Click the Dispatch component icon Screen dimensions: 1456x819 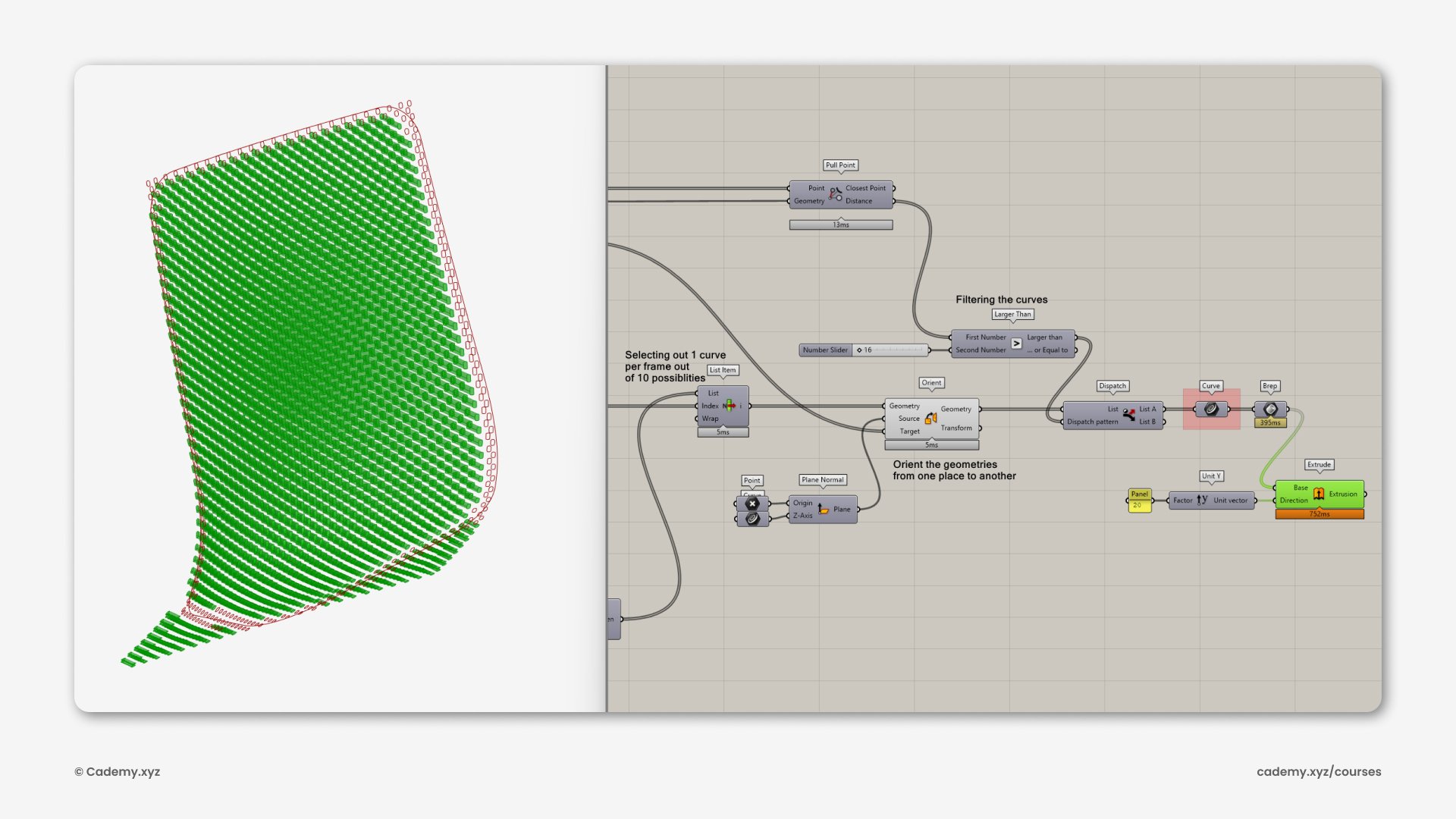(1129, 415)
